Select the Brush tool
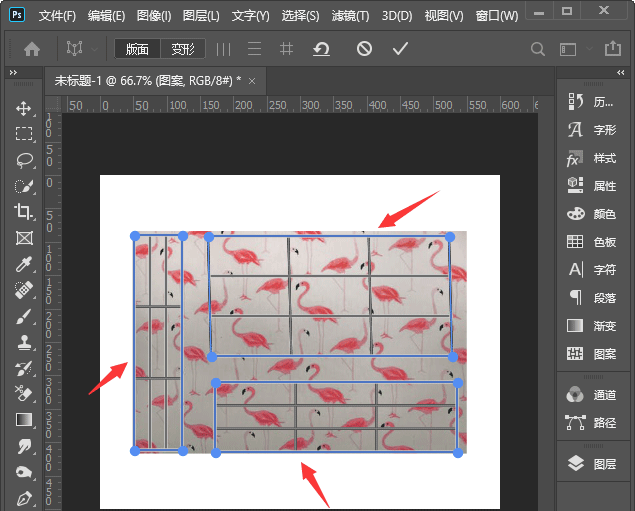 click(24, 316)
